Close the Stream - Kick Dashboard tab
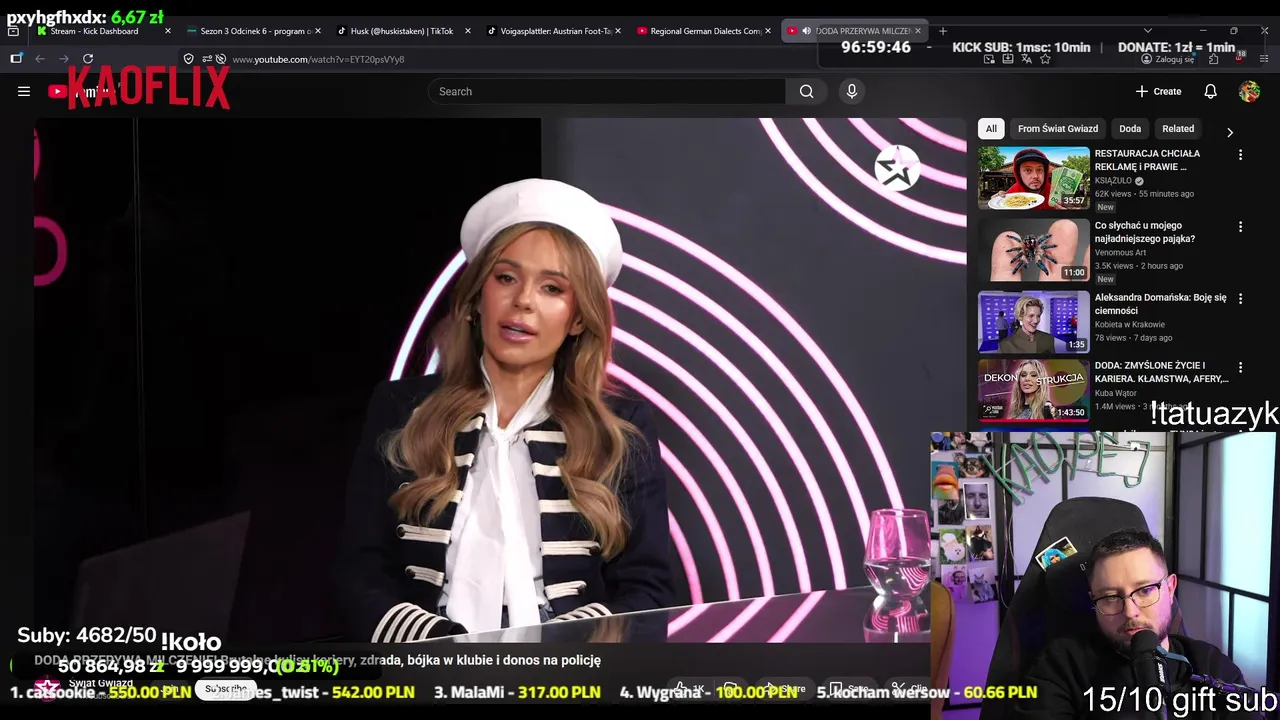The height and width of the screenshot is (720, 1280). 167,31
